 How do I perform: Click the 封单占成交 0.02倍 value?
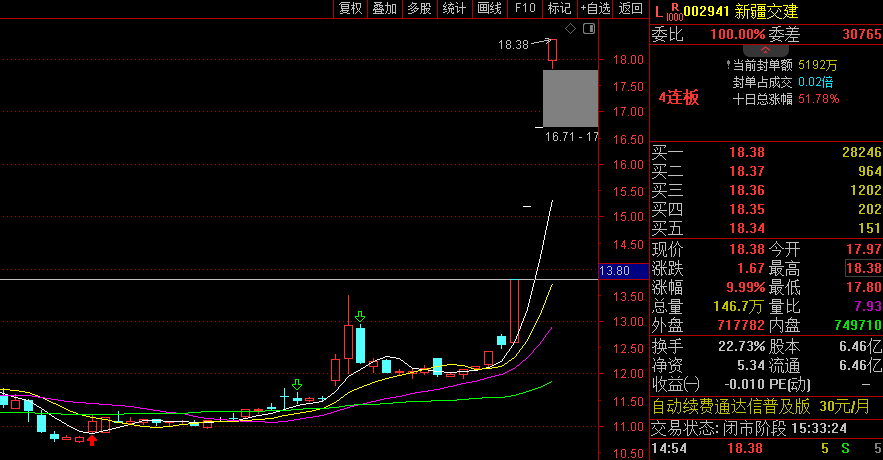tap(815, 82)
